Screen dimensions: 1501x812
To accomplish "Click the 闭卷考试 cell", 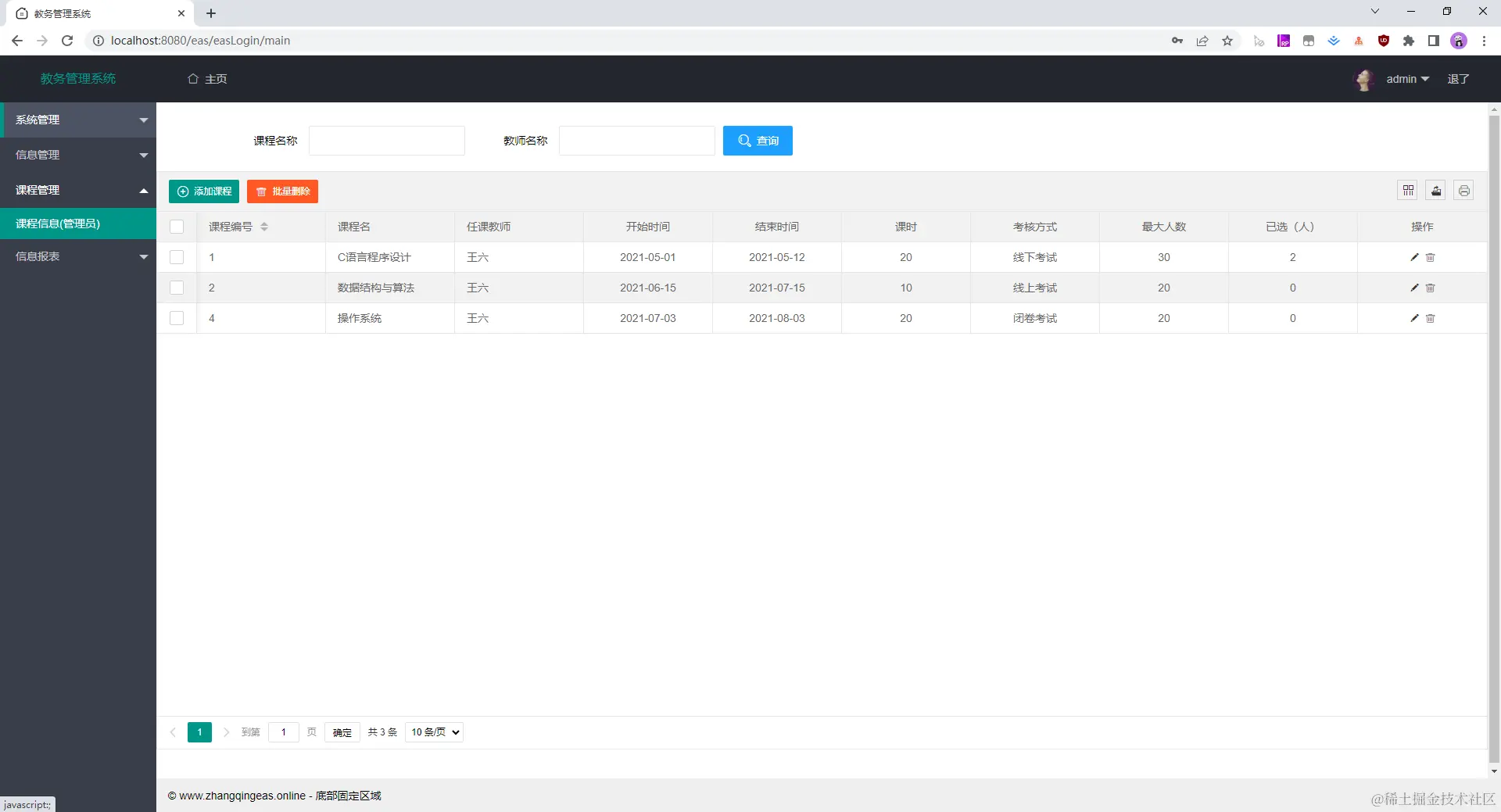I will [1034, 318].
